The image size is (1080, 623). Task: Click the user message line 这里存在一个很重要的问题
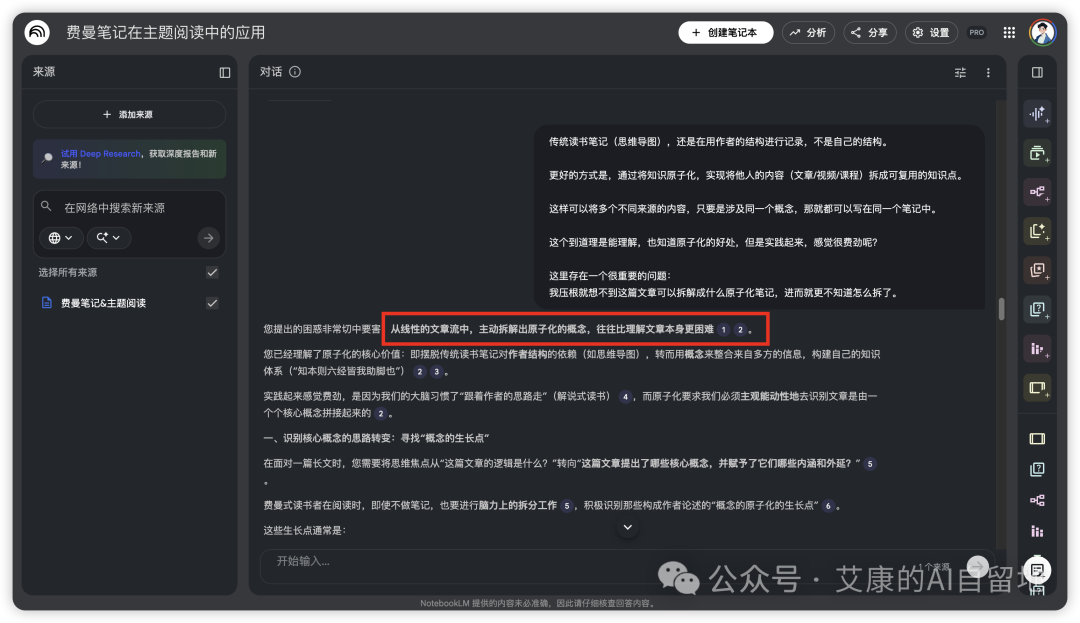click(x=609, y=276)
